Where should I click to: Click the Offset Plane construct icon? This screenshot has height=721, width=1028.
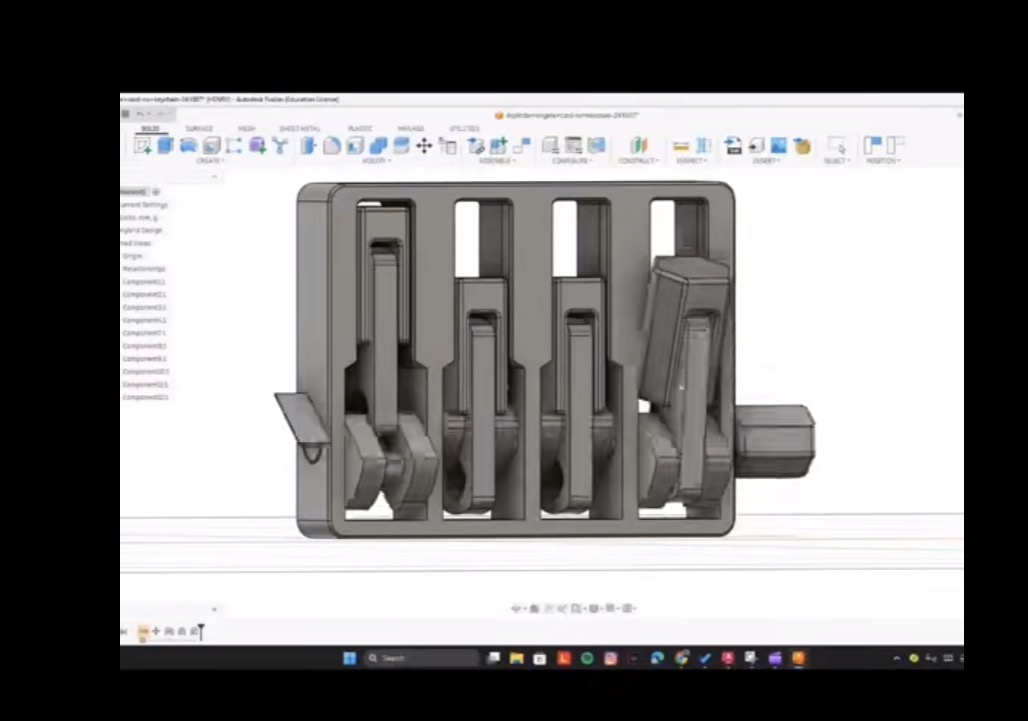639,145
